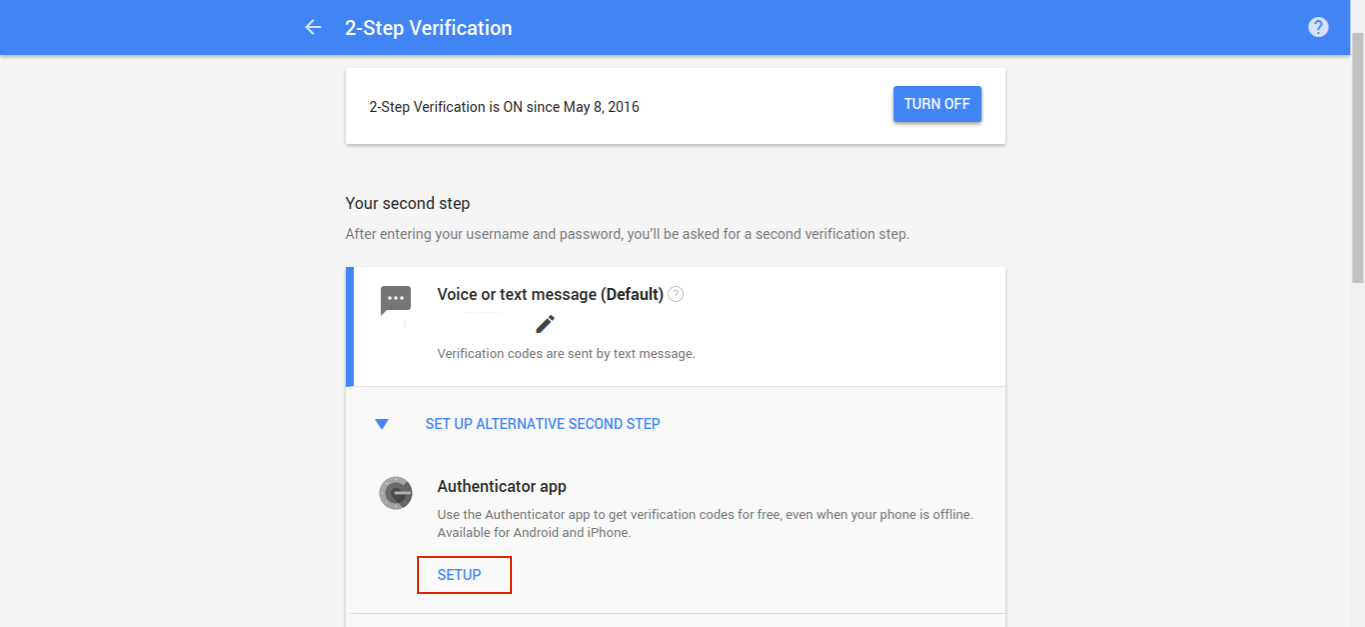Click the Authenticator app logo icon

pyautogui.click(x=396, y=494)
